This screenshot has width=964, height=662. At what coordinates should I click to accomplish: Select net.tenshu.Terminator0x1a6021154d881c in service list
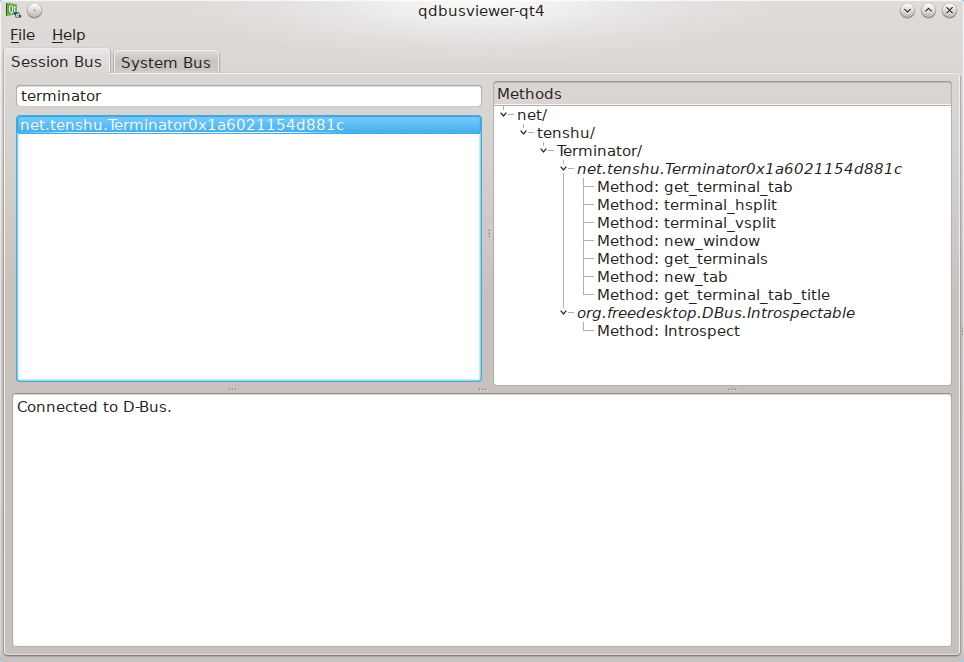click(x=248, y=125)
